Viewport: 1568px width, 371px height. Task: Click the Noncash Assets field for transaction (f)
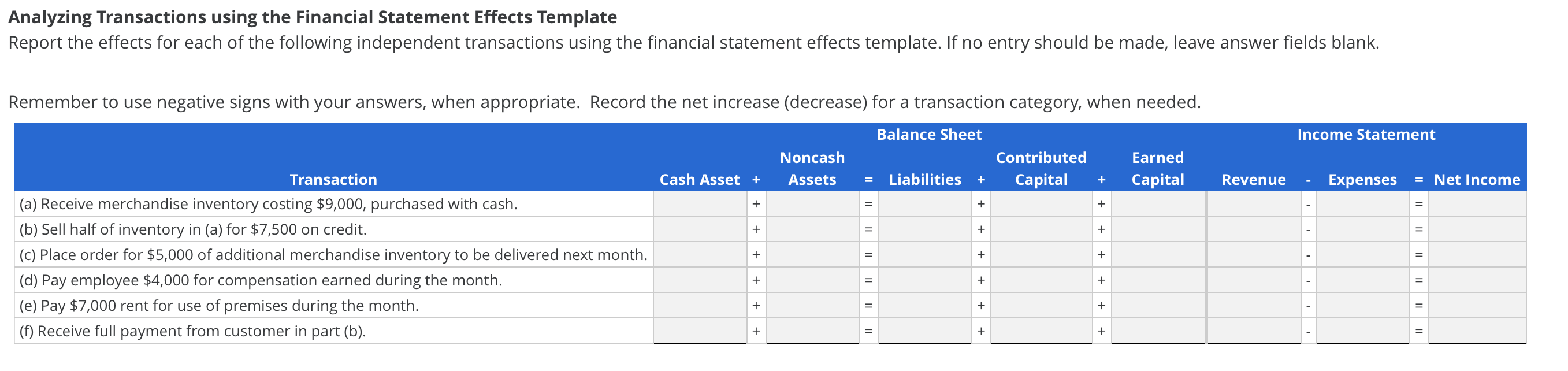pos(813,330)
